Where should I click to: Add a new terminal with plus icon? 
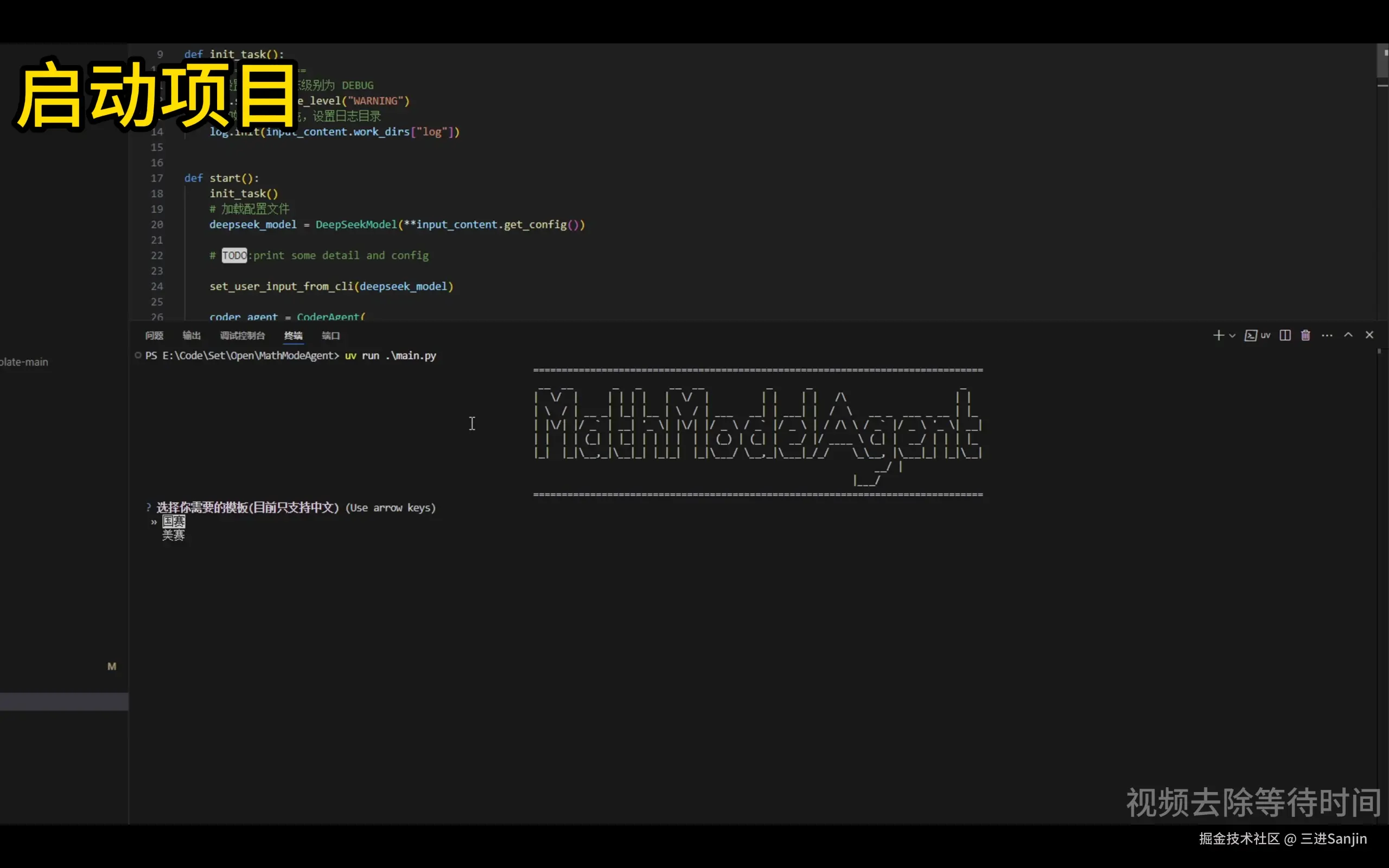tap(1218, 335)
